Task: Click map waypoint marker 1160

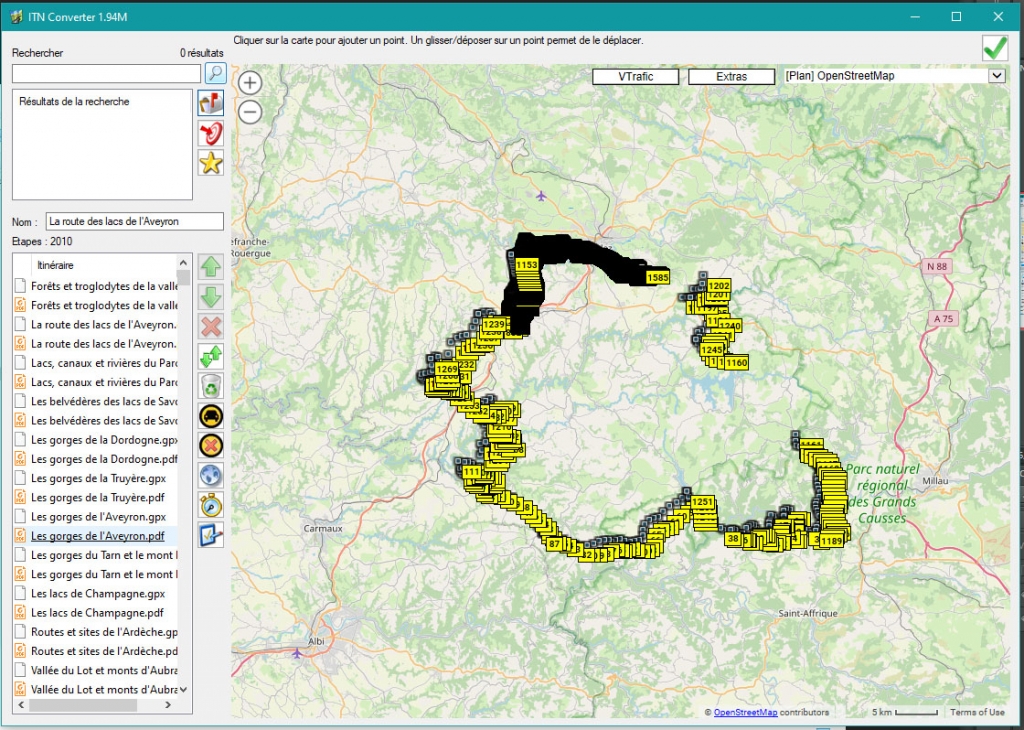Action: click(736, 363)
